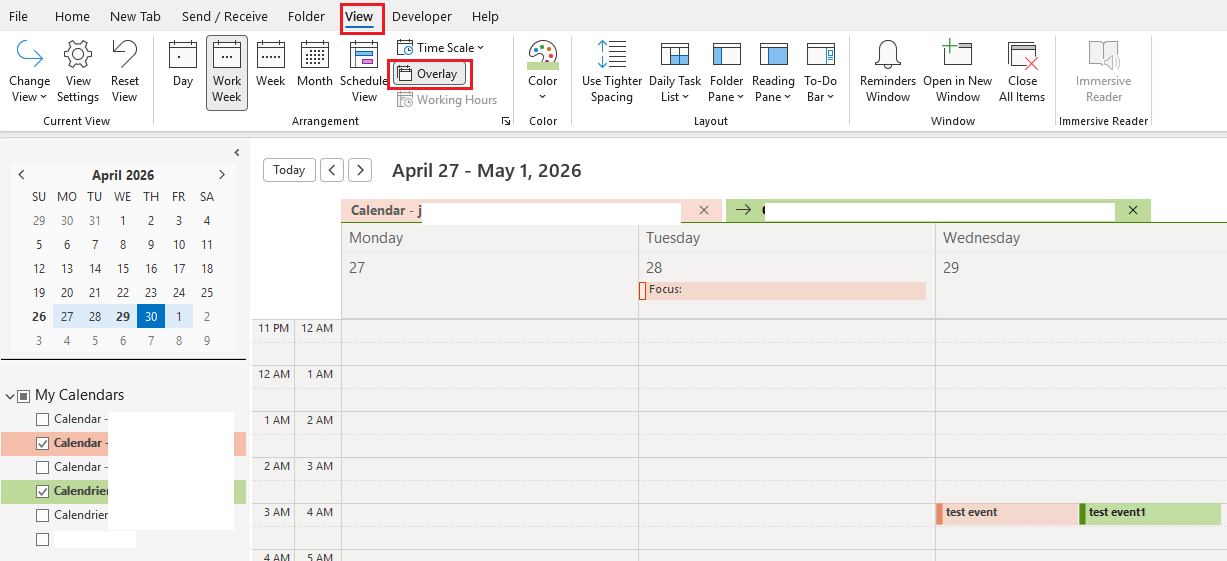Check the last unnamed calendar checkbox
The width and height of the screenshot is (1227, 561).
click(x=42, y=539)
